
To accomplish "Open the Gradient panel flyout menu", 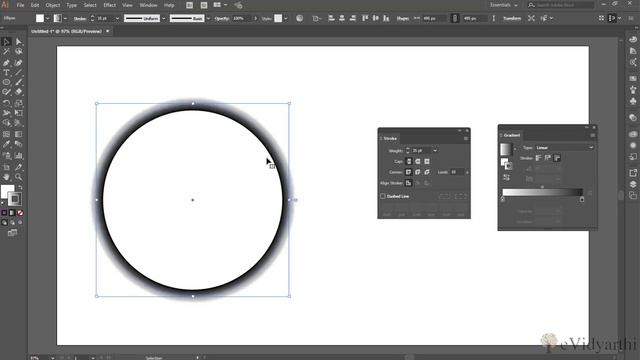I will [x=593, y=135].
